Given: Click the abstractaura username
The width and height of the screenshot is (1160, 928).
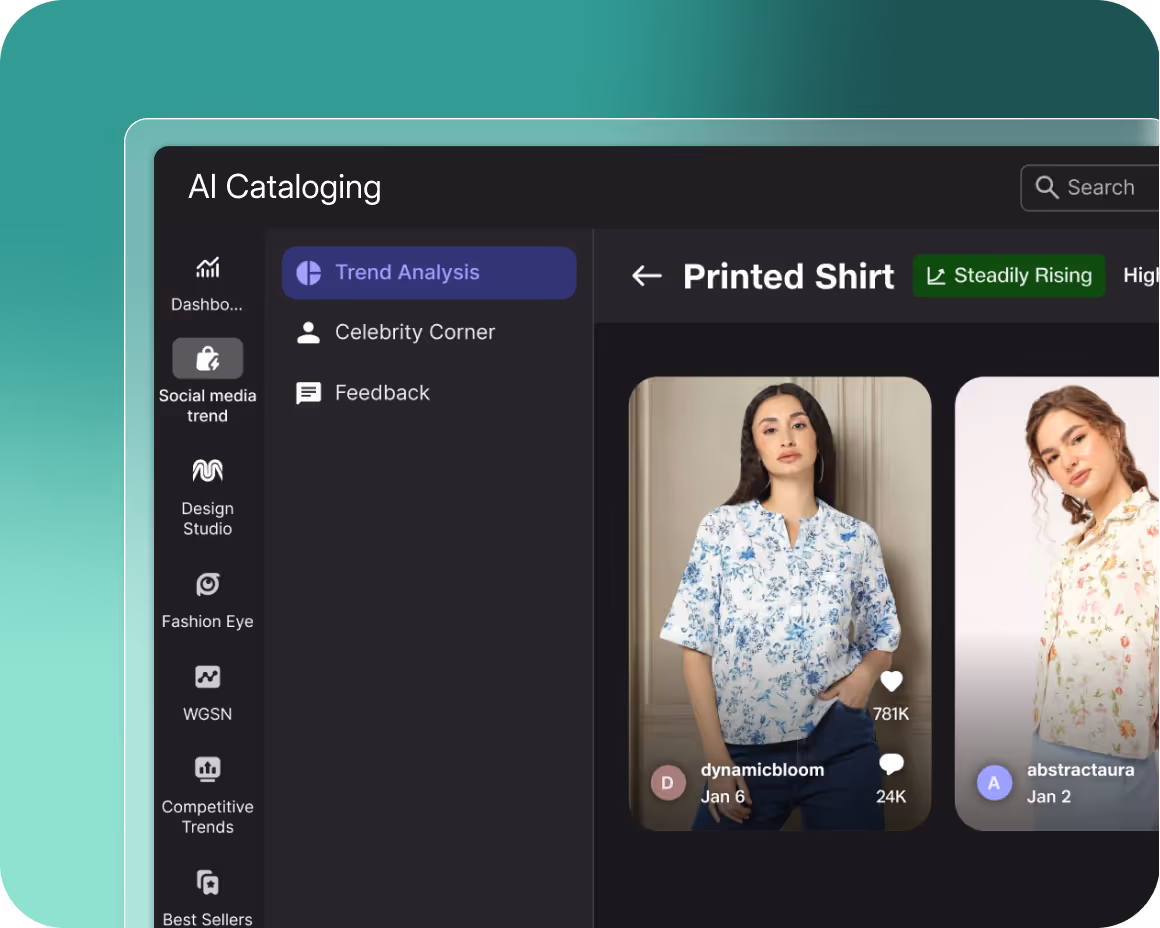Looking at the screenshot, I should point(1080,770).
